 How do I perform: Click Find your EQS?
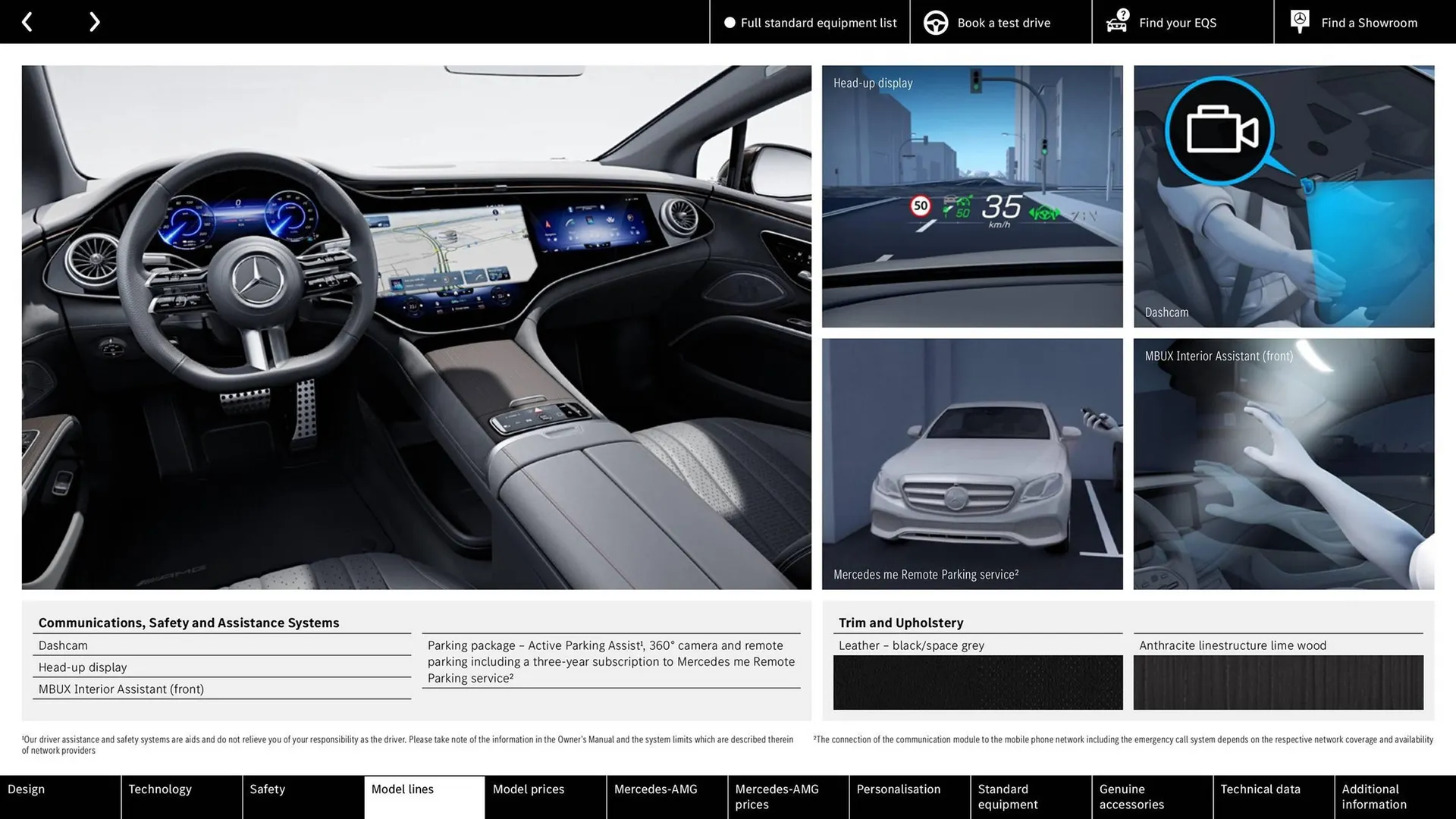tap(1177, 23)
